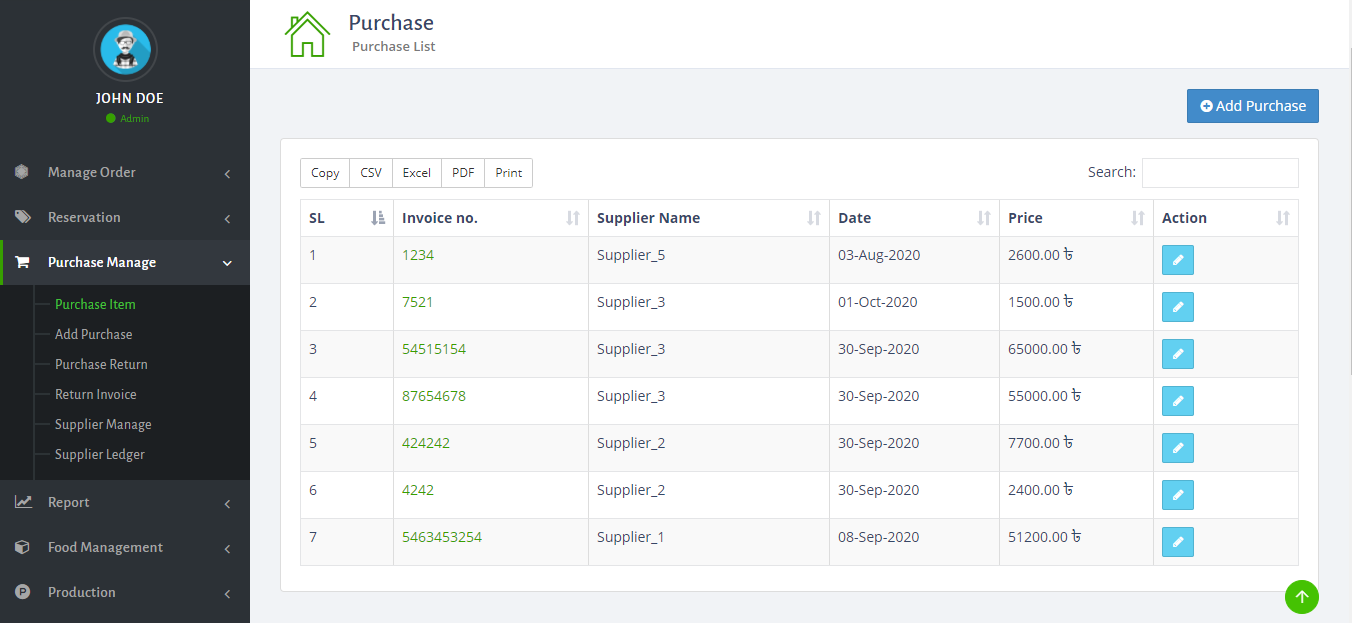Image resolution: width=1352 pixels, height=623 pixels.
Task: Expand the Reservation sidebar menu
Action: click(125, 217)
